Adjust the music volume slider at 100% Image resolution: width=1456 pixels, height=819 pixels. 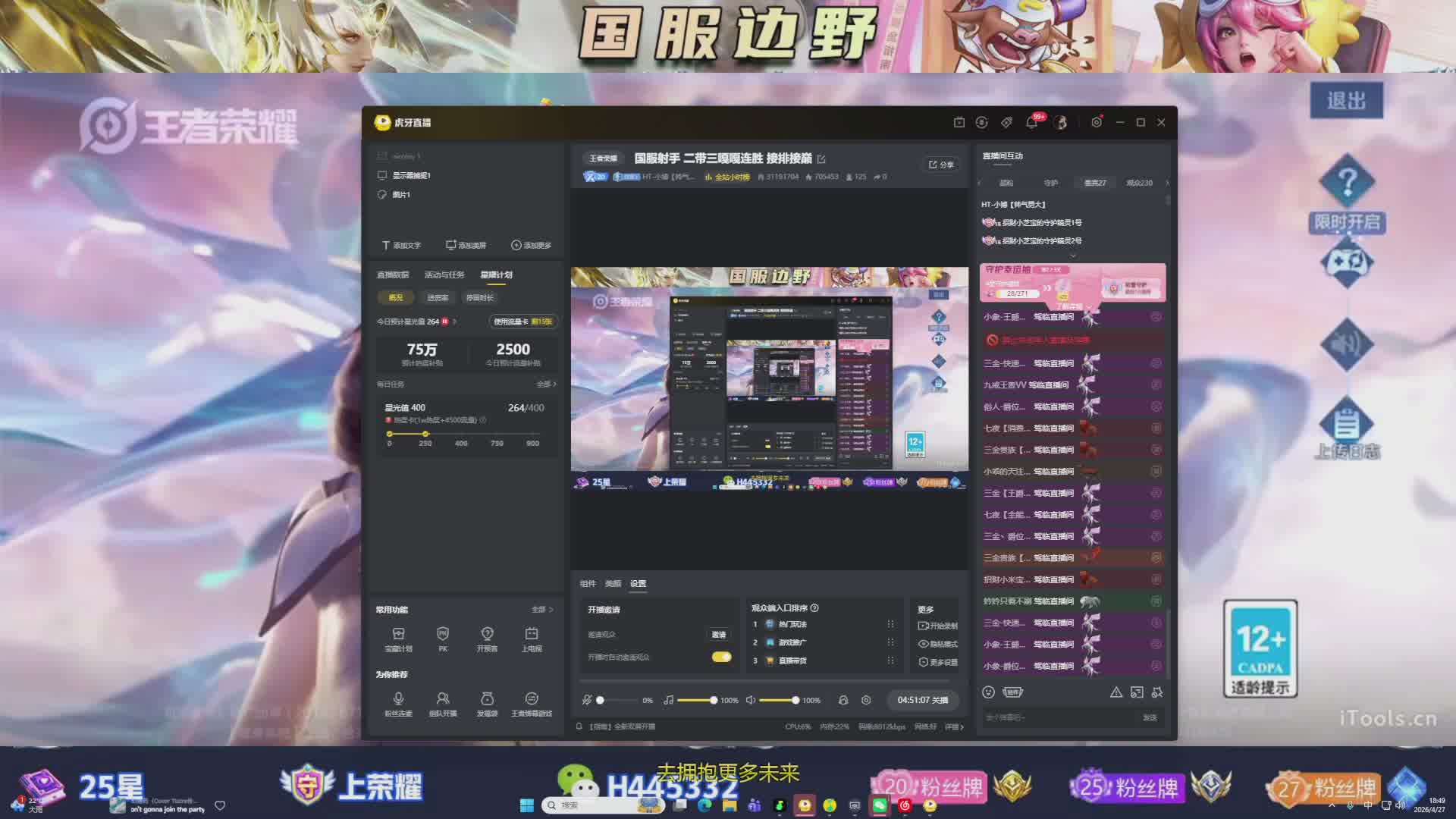713,700
